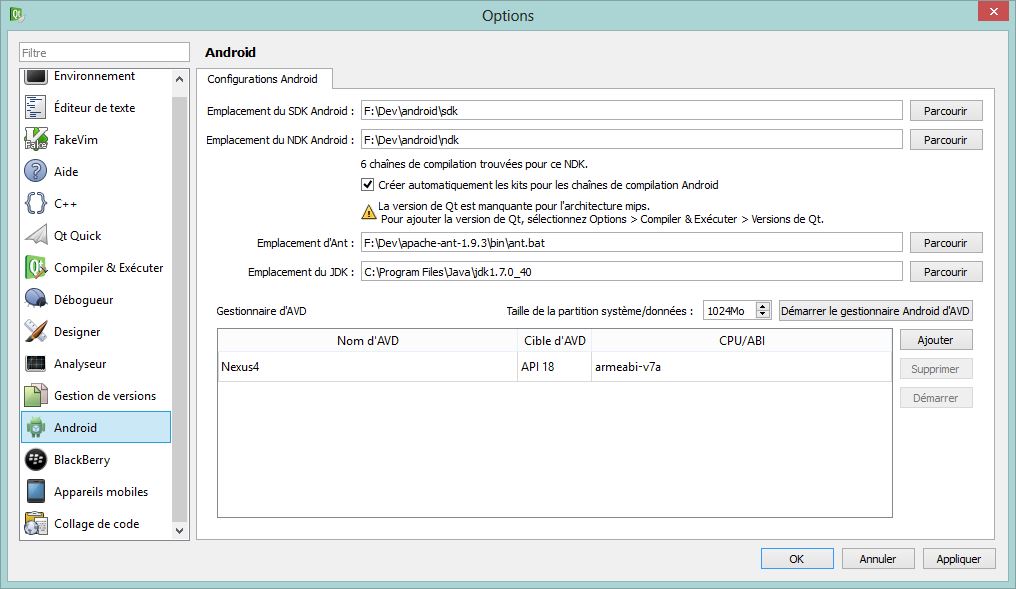Open the Débogueur icon
Image resolution: width=1016 pixels, height=589 pixels.
36,299
